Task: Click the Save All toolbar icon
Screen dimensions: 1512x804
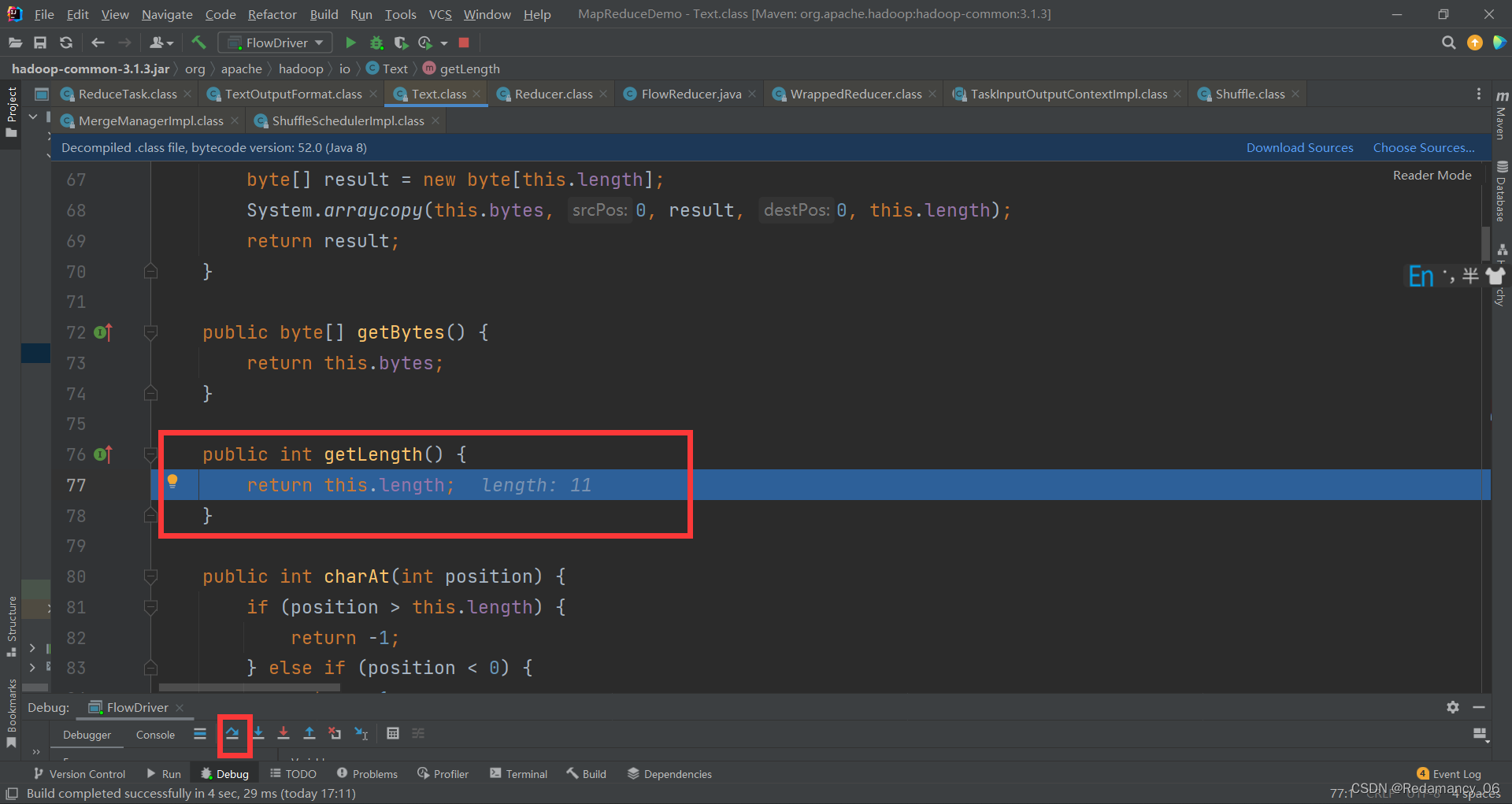Action: click(40, 43)
